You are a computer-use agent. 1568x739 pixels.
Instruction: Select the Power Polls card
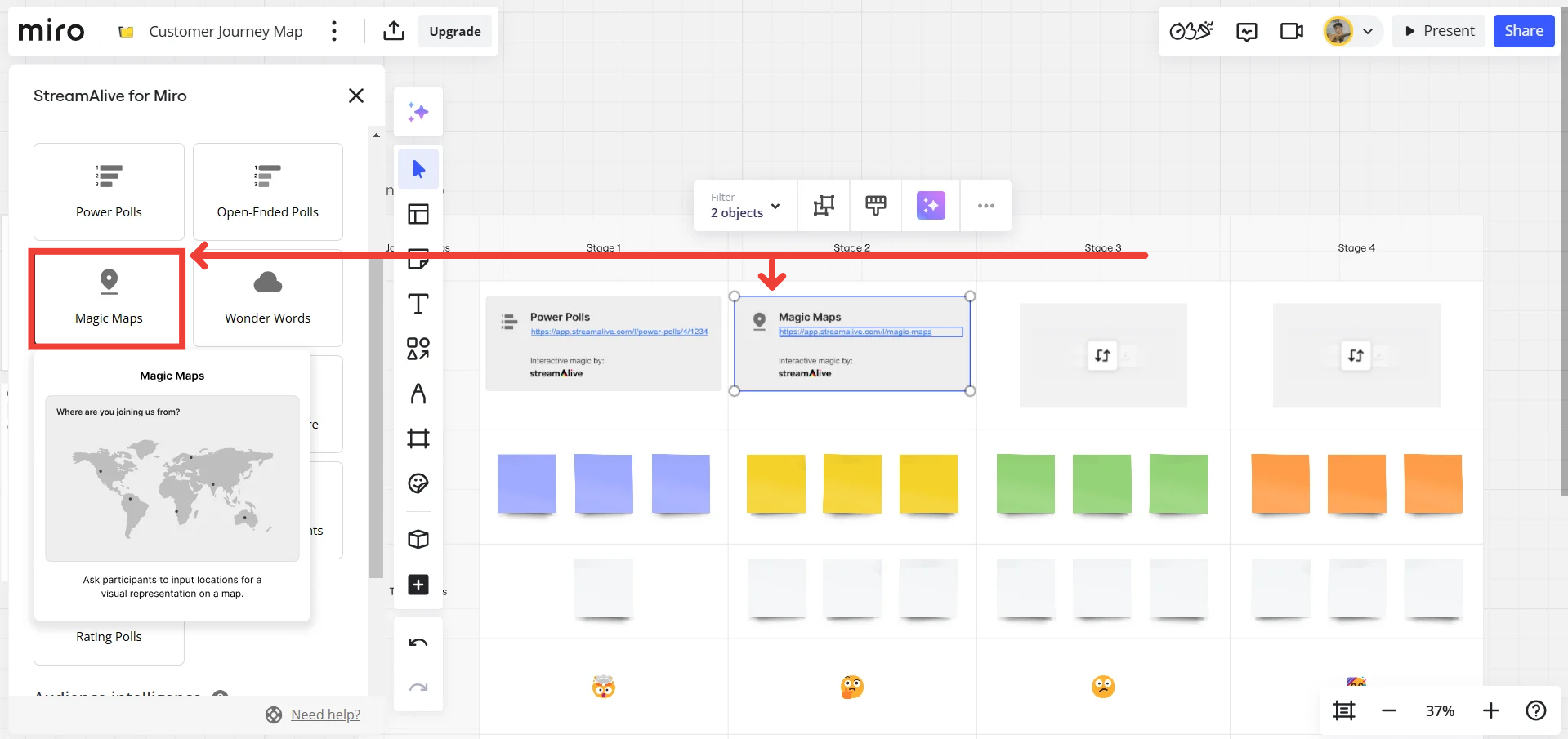pyautogui.click(x=109, y=192)
